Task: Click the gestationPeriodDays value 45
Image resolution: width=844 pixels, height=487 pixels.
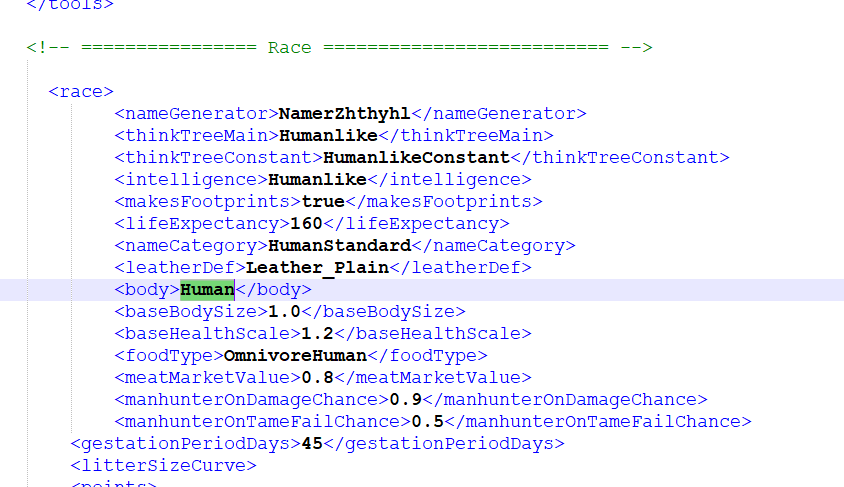Action: tap(312, 443)
